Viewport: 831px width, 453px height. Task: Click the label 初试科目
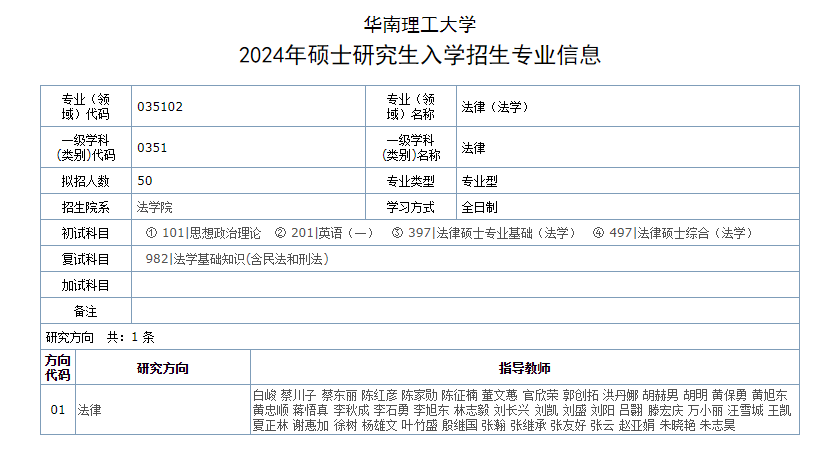point(86,233)
